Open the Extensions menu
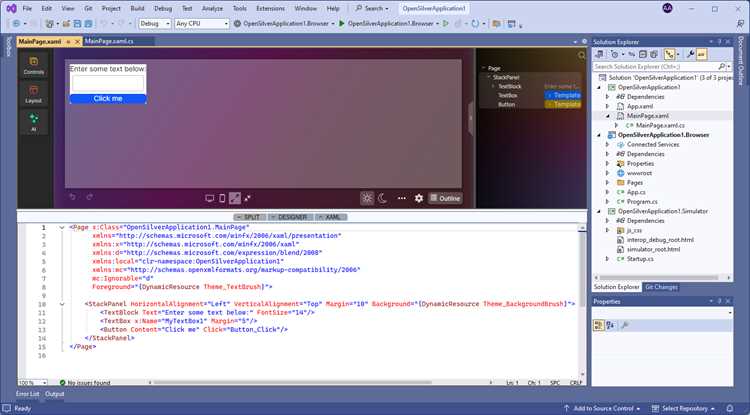The width and height of the screenshot is (750, 415). click(x=270, y=9)
